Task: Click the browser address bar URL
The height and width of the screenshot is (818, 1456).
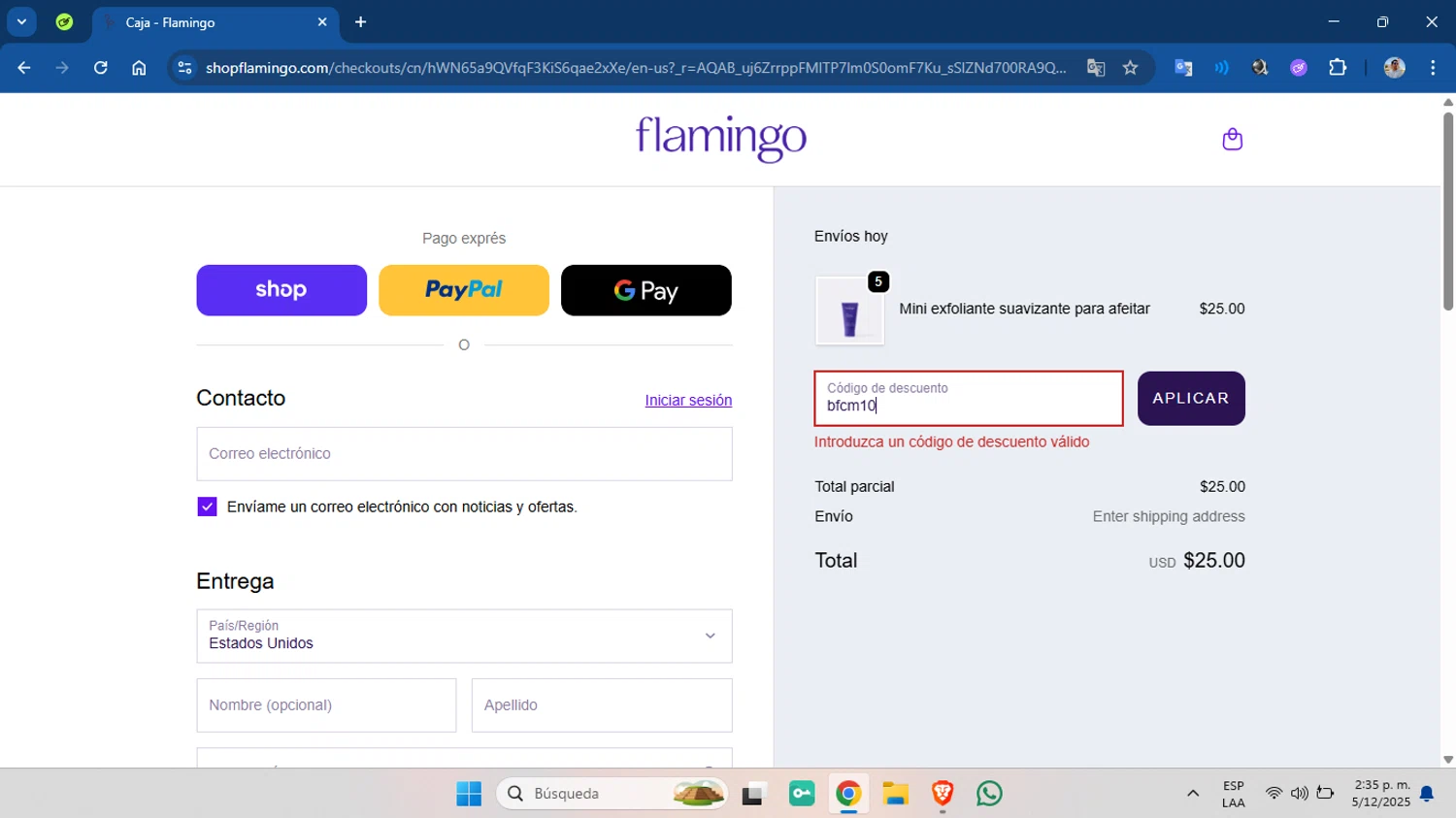Action: tap(636, 68)
